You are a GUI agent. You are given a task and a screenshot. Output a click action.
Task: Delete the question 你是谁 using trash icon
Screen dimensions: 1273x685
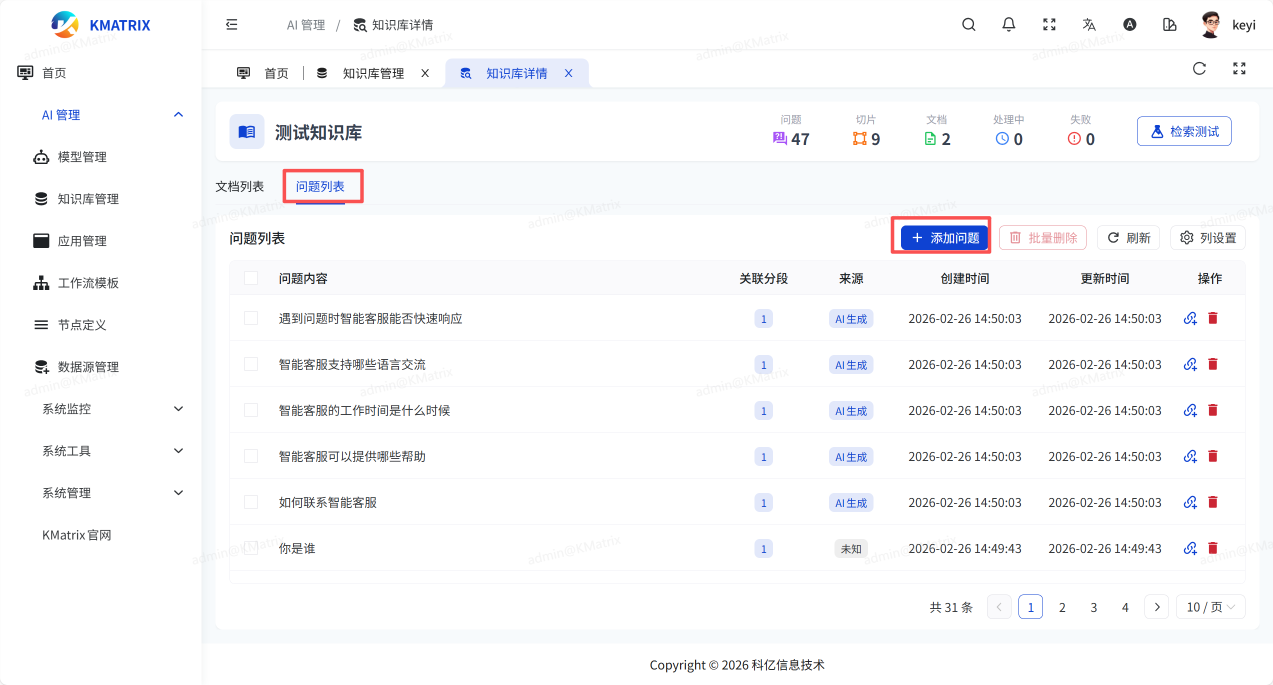[x=1213, y=548]
